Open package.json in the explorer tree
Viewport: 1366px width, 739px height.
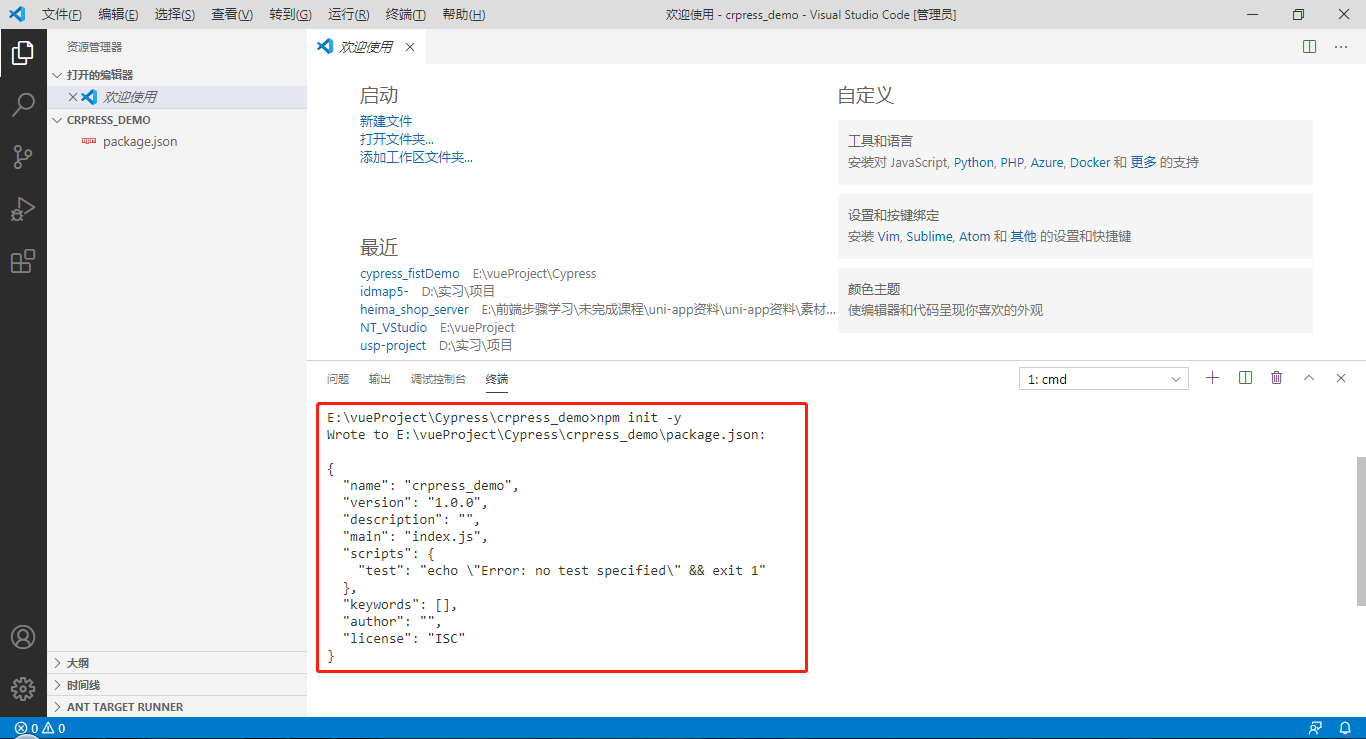(140, 141)
